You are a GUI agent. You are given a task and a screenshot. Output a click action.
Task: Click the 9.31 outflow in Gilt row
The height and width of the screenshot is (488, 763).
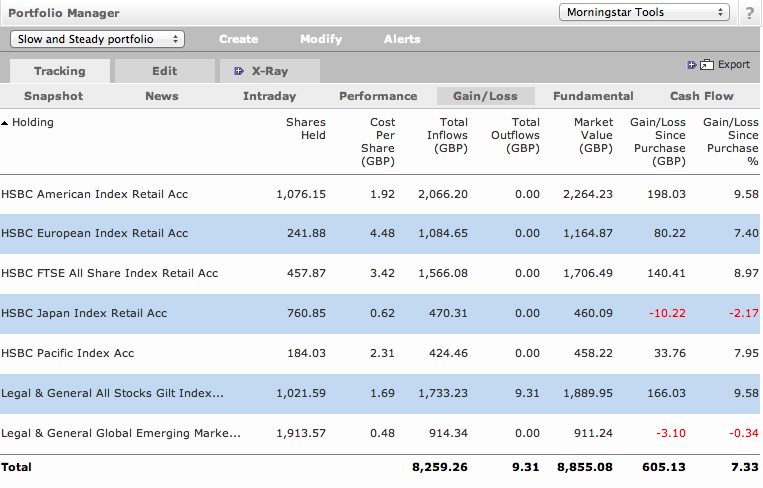pos(527,393)
